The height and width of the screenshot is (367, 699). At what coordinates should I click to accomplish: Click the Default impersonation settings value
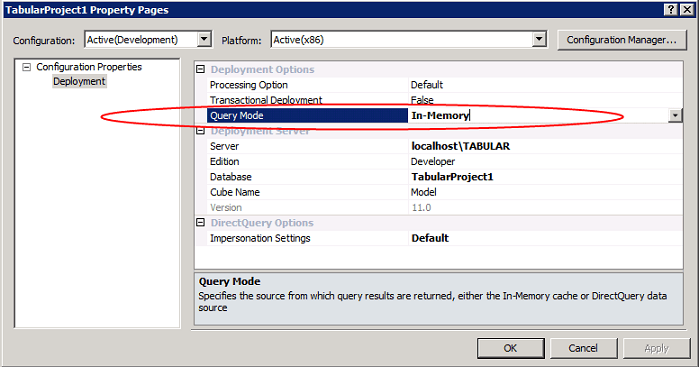pos(430,238)
